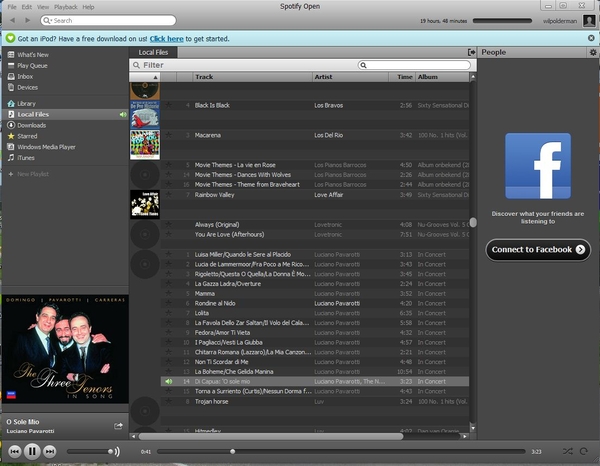
Task: Open the Play Queue in sidebar
Action: (33, 65)
